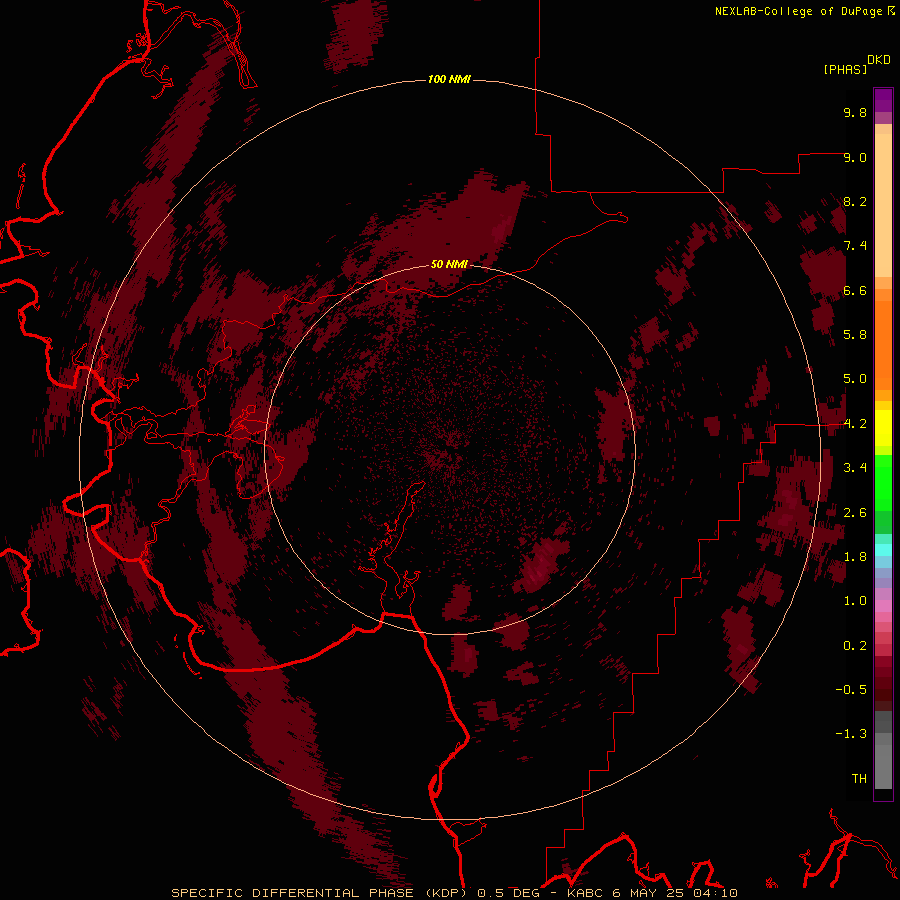Click the pink segment of the color bar

click(x=883, y=606)
